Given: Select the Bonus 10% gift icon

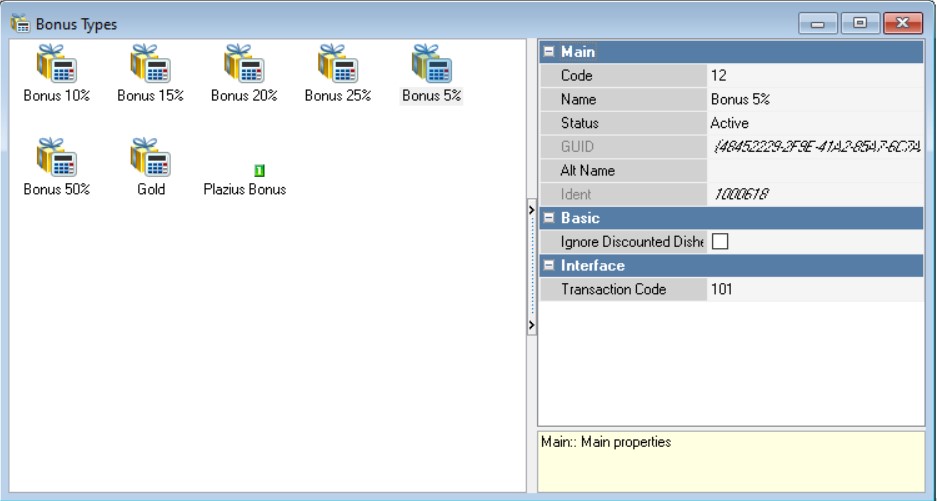Looking at the screenshot, I should pyautogui.click(x=56, y=64).
